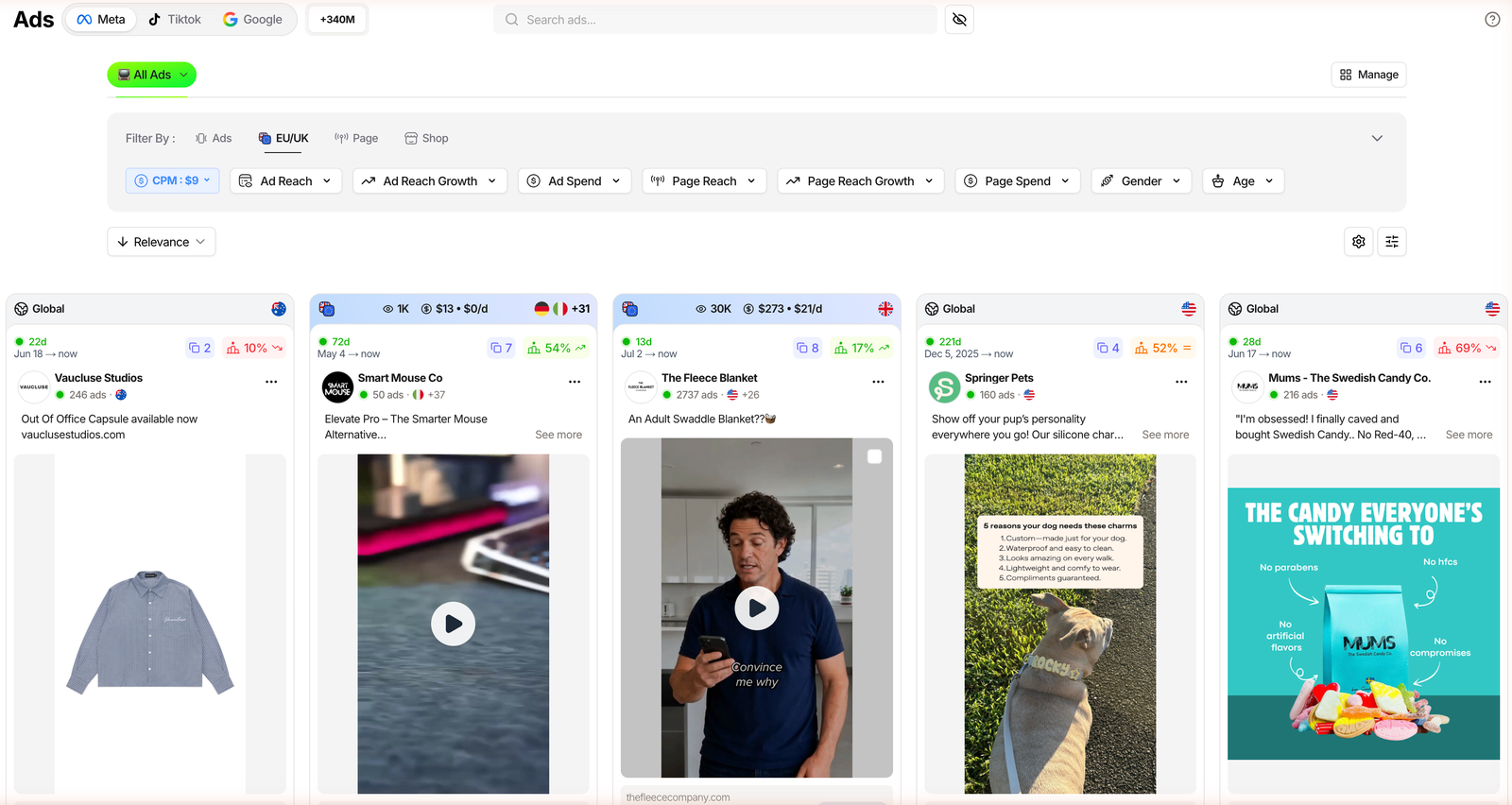This screenshot has height=805, width=1512.
Task: Open the settings gear icon
Action: pyautogui.click(x=1359, y=242)
